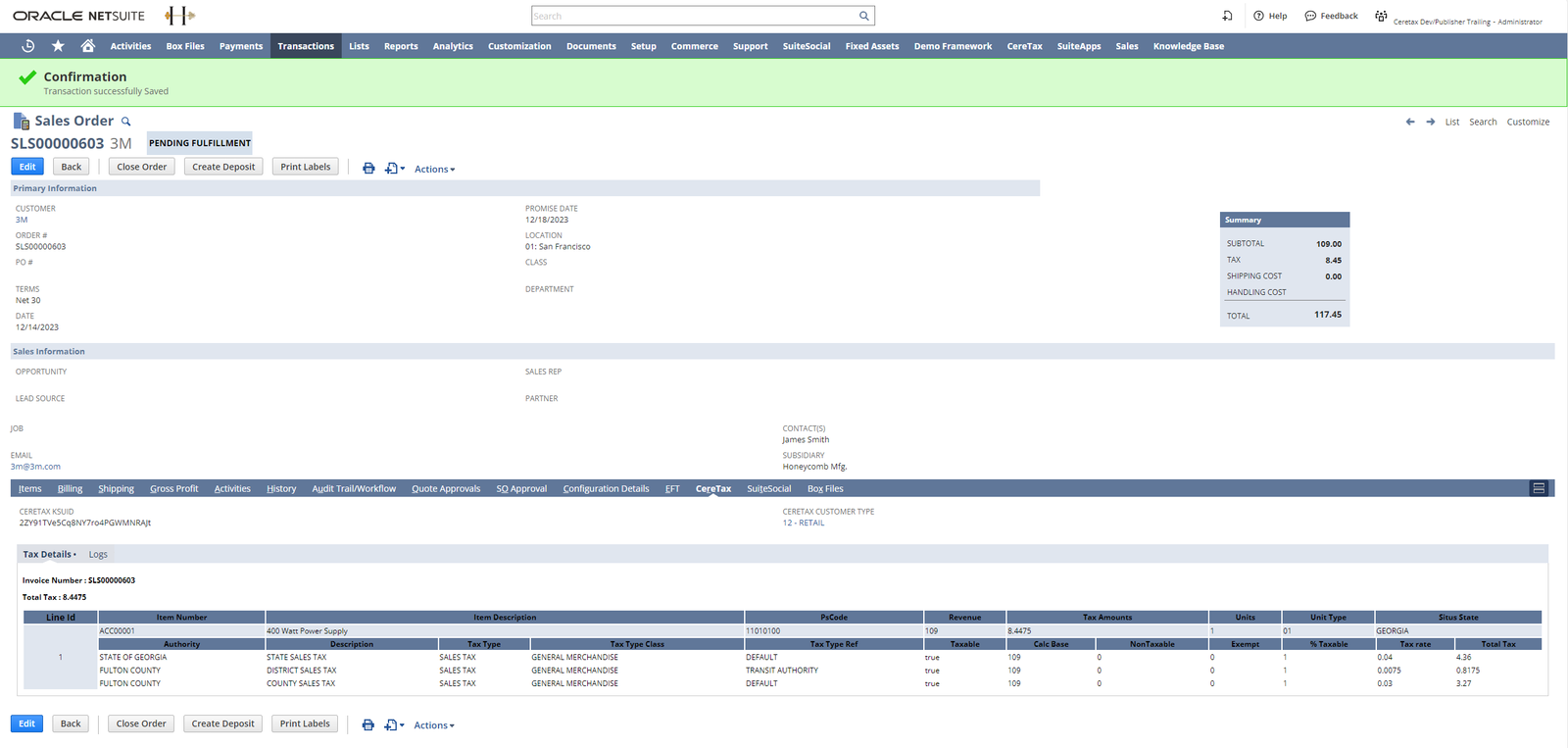Switch to the Audit Trail/Workflow subtab
Screen dimensions: 1568x748
coord(354,488)
